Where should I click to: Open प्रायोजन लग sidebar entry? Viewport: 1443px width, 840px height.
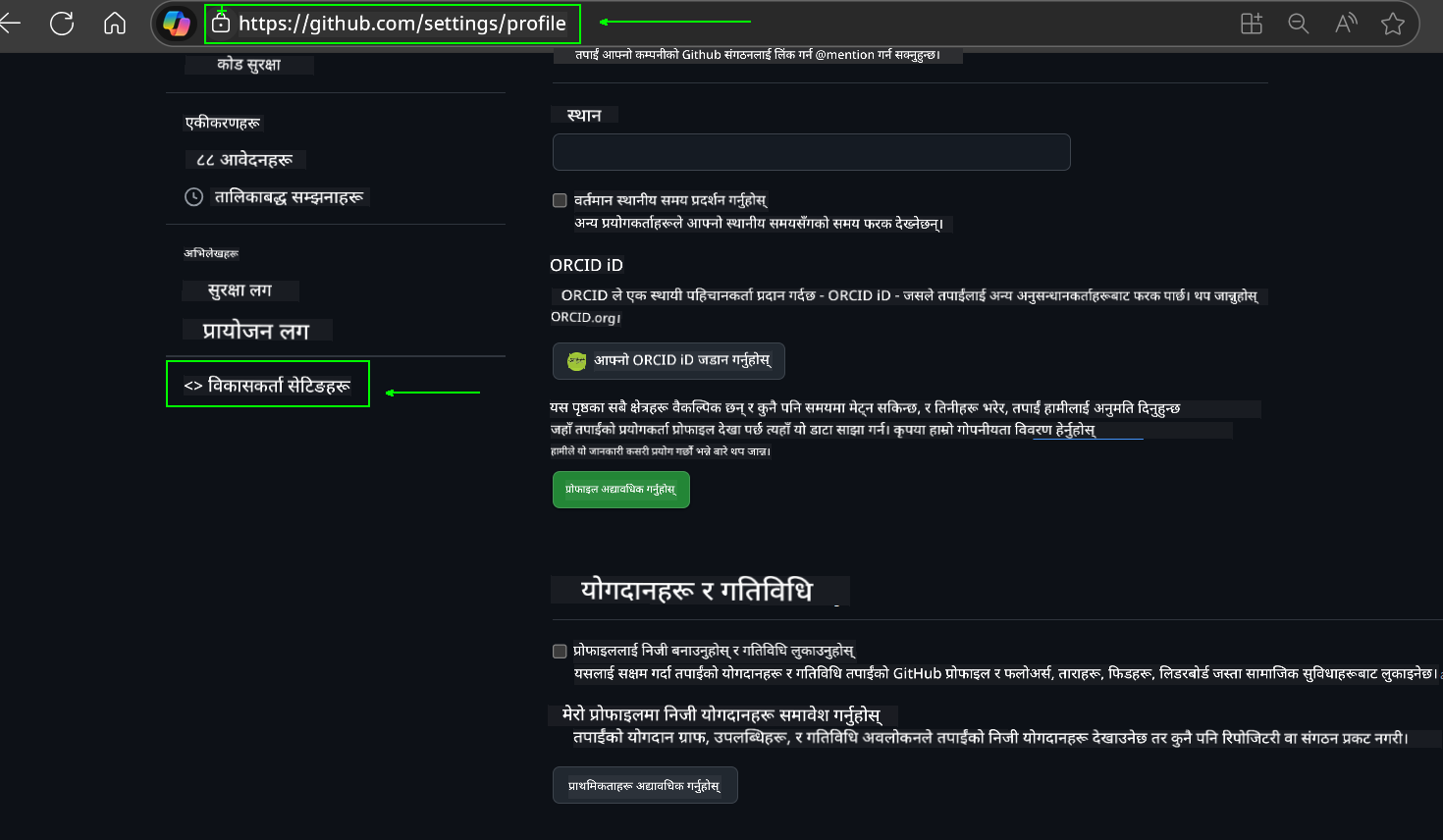click(256, 331)
